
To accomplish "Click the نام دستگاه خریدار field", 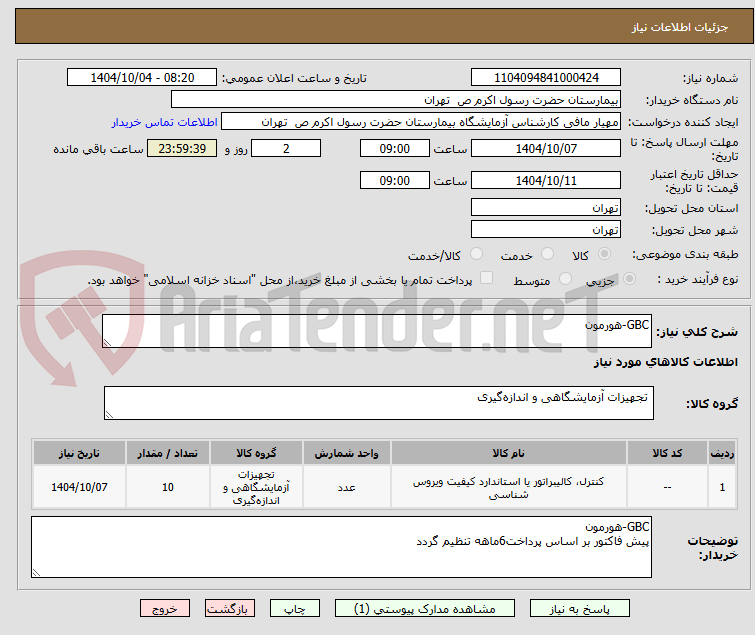I will (396, 100).
